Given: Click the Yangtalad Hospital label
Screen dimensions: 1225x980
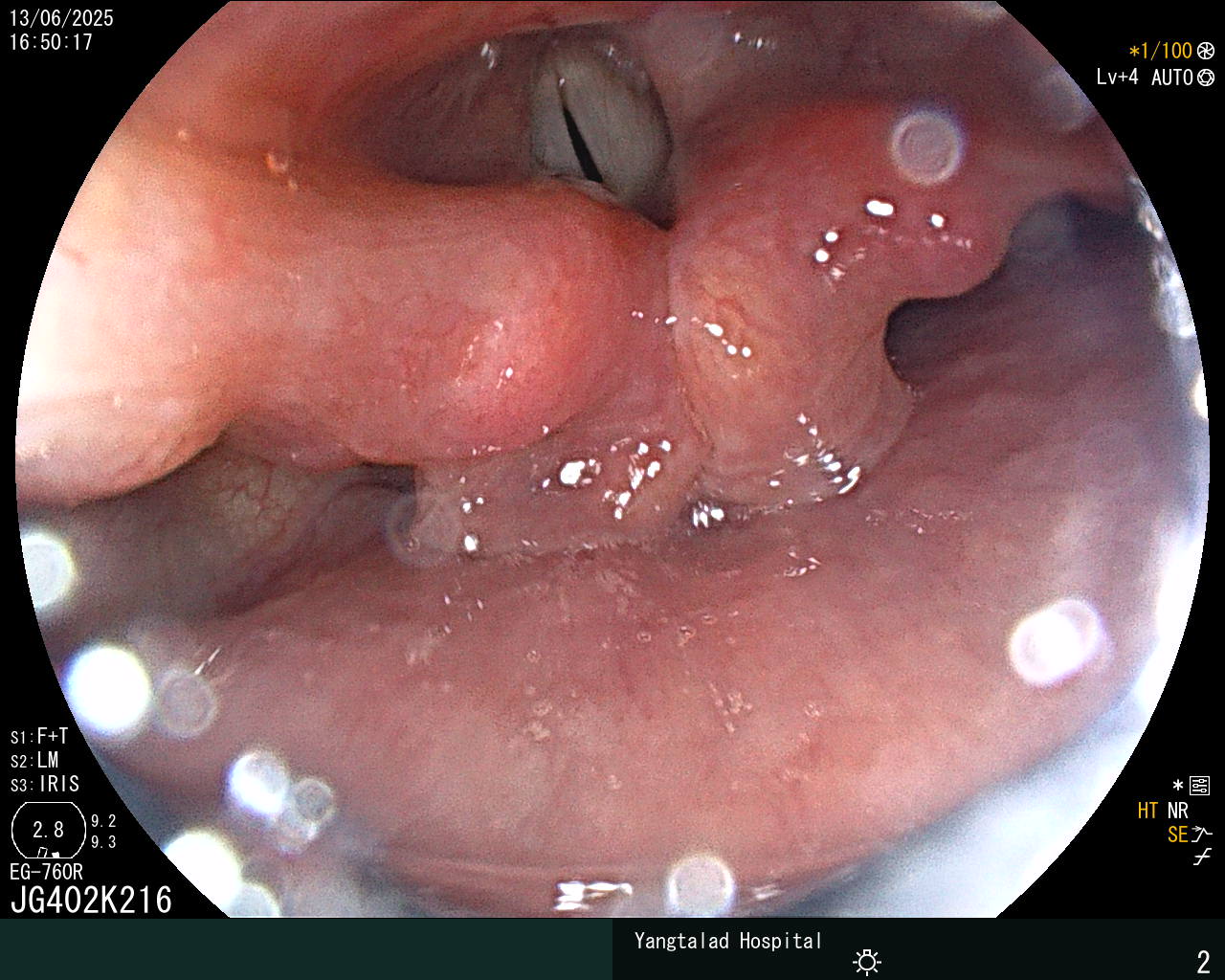Looking at the screenshot, I should tap(728, 941).
